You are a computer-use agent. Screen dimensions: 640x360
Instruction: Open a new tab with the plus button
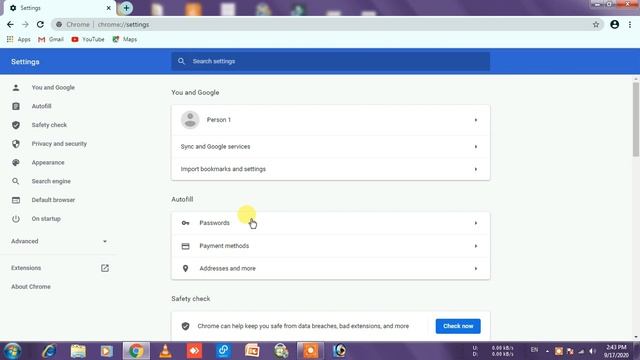[126, 8]
